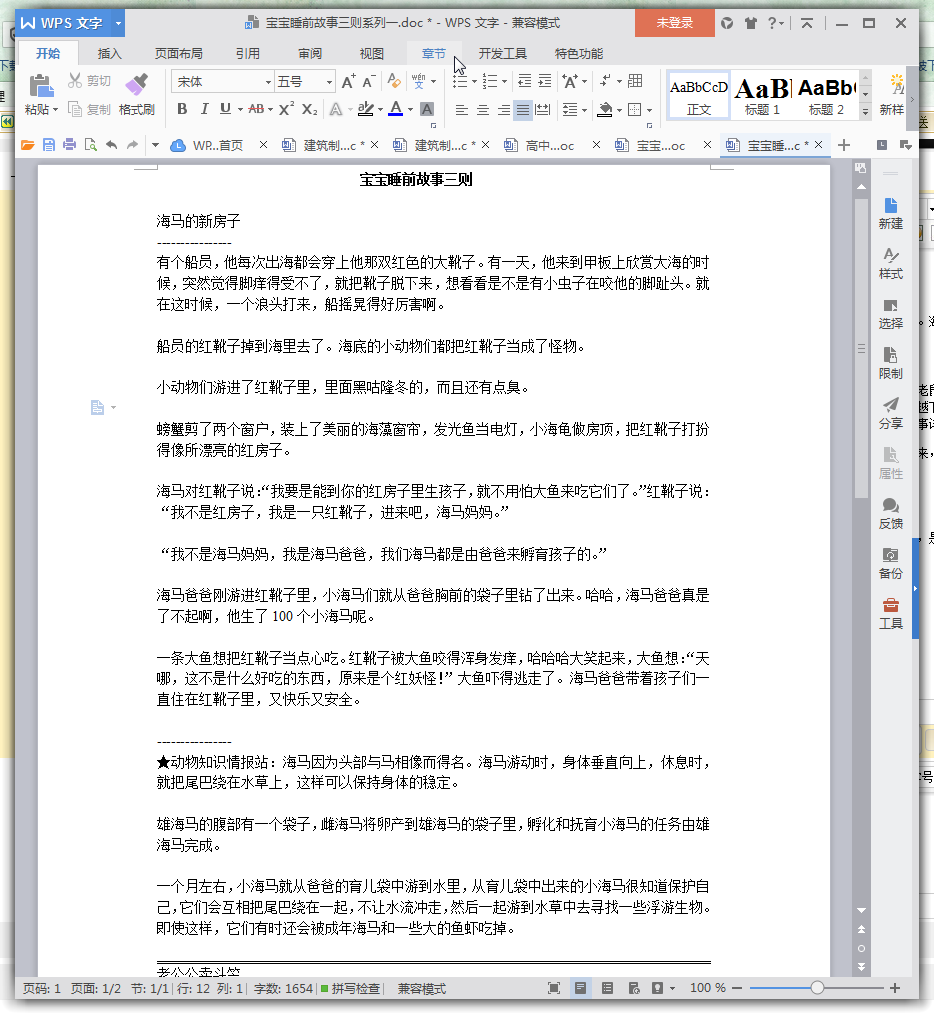Image resolution: width=934 pixels, height=1014 pixels.
Task: Expand the 粘贴 paste options arrow
Action: click(56, 109)
